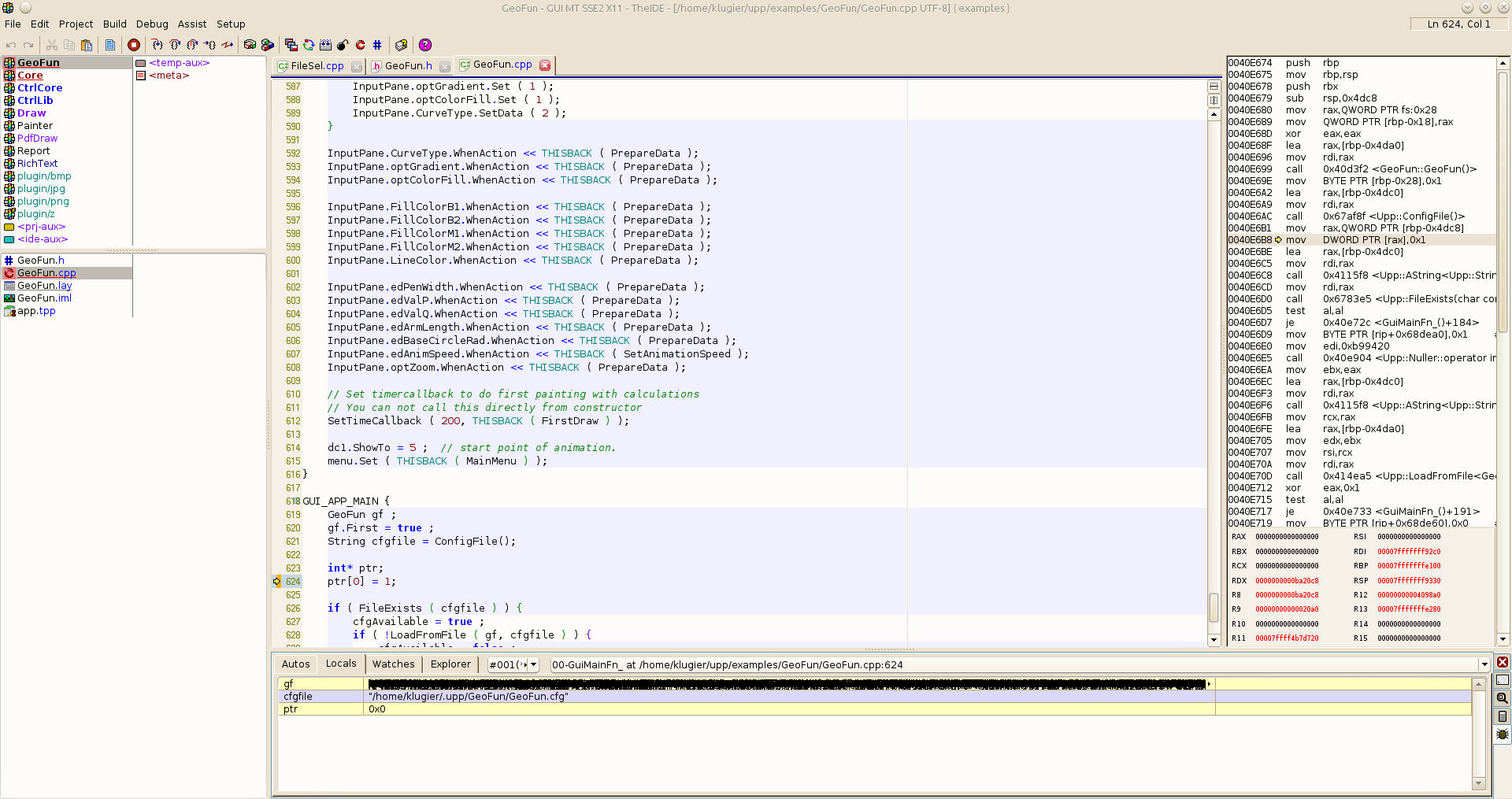Show the debugger panel with bug icon

point(1503,734)
